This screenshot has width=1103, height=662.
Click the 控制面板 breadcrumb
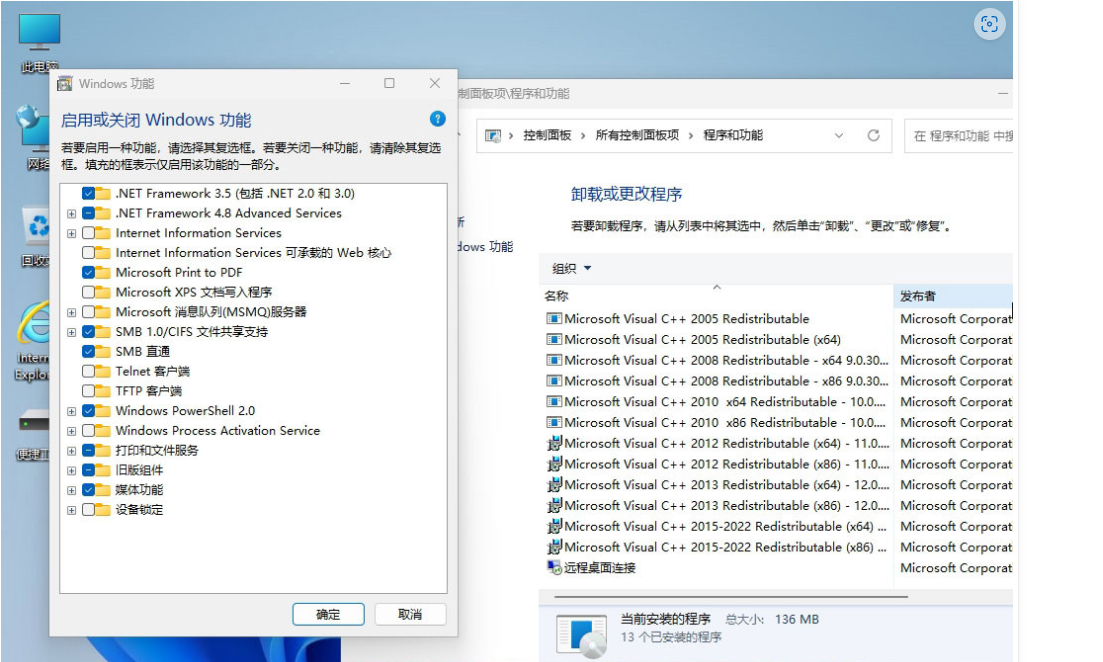[547, 135]
